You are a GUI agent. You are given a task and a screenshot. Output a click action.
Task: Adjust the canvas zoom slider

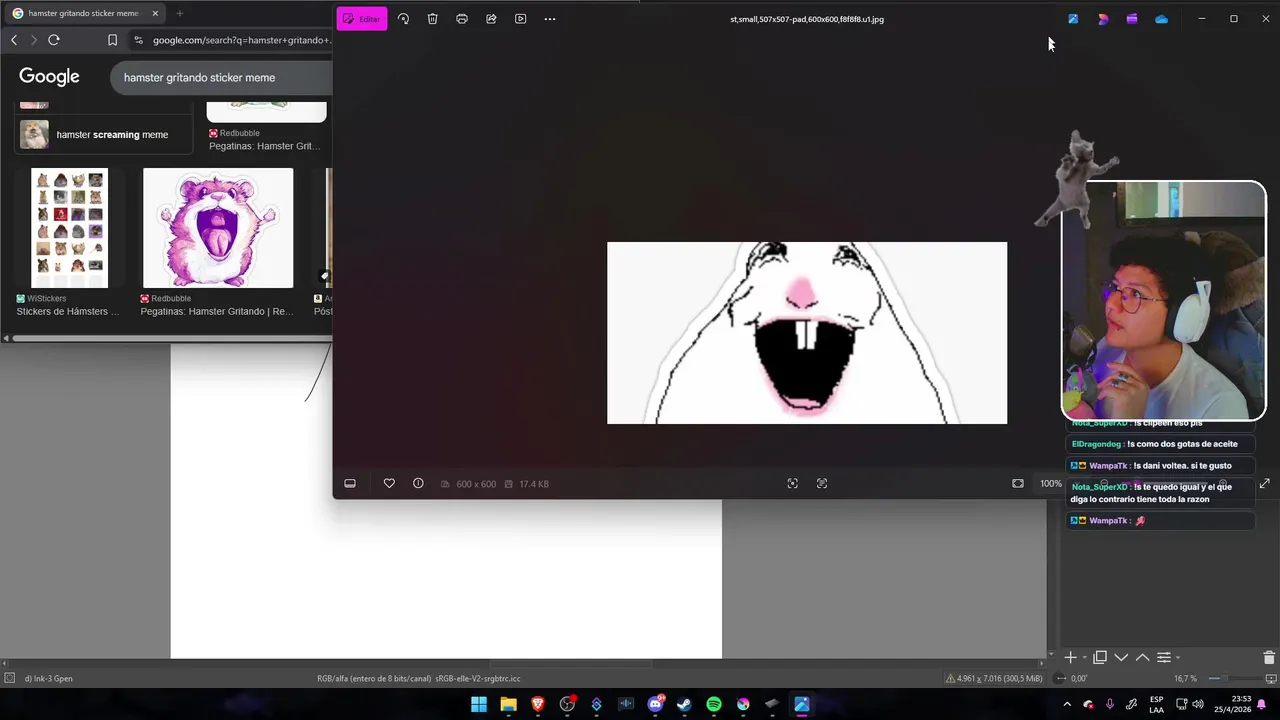[x=1234, y=678]
